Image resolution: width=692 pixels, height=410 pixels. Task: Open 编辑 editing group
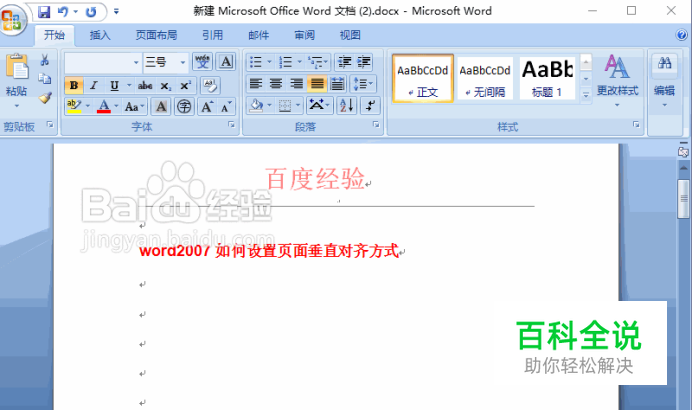point(664,80)
